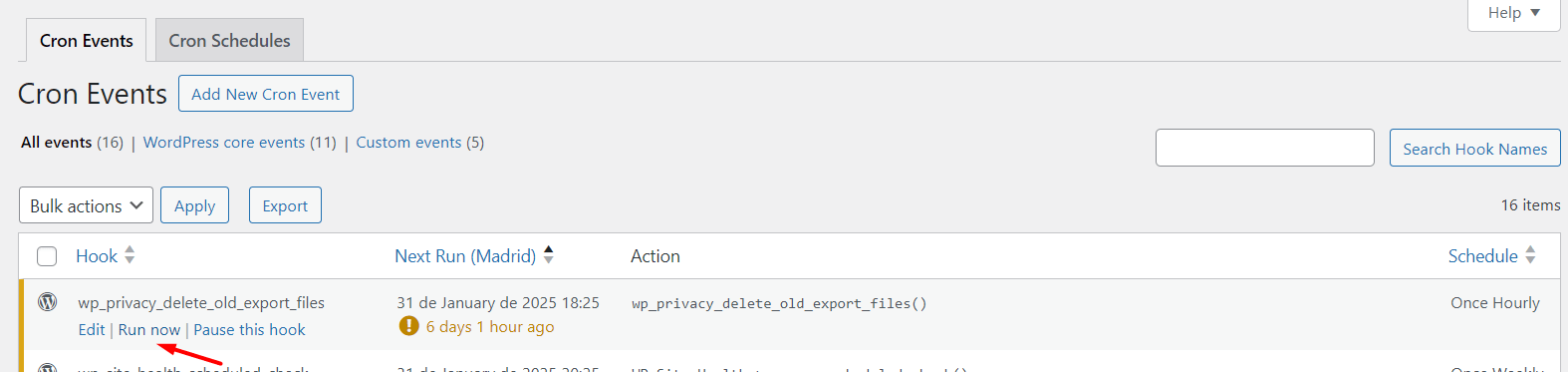
Task: Click the WordPress logo icon beside wp_privacy_delete_old_export_files
Action: pos(47,301)
